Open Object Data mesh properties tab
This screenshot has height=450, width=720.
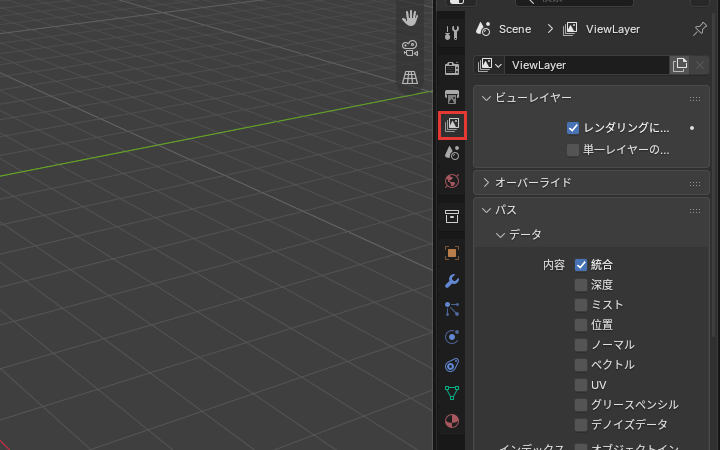click(x=452, y=393)
